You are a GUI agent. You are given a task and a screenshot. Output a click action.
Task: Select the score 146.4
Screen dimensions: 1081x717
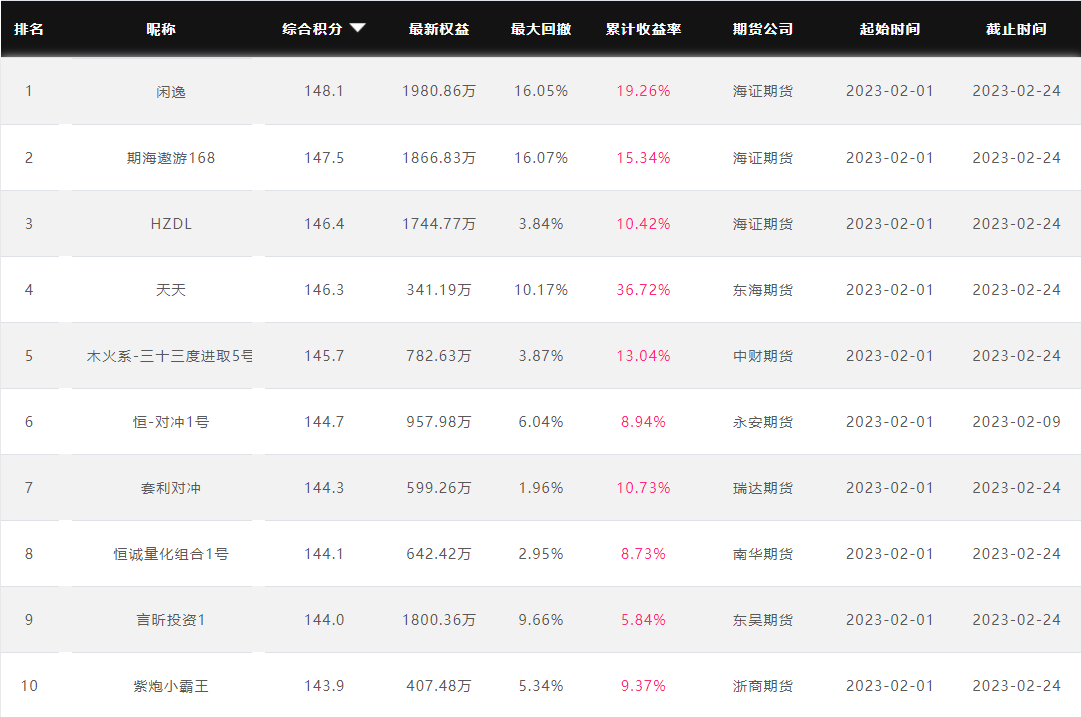[324, 224]
